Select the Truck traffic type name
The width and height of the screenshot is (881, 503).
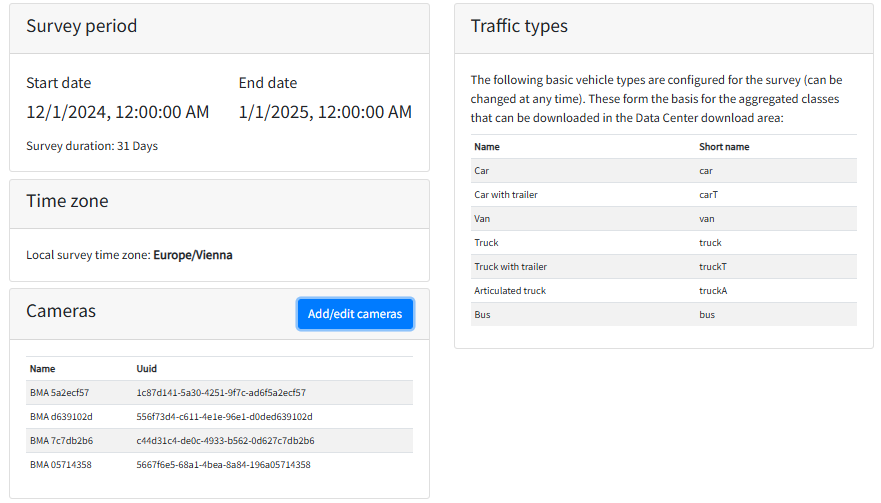[x=487, y=243]
